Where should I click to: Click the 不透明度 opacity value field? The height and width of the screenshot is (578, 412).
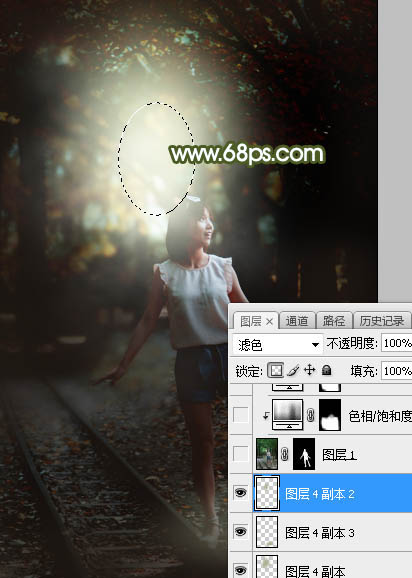(x=397, y=343)
